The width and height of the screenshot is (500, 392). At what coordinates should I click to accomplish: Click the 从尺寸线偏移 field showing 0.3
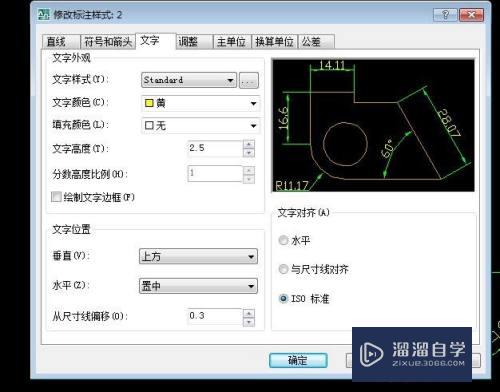point(215,316)
